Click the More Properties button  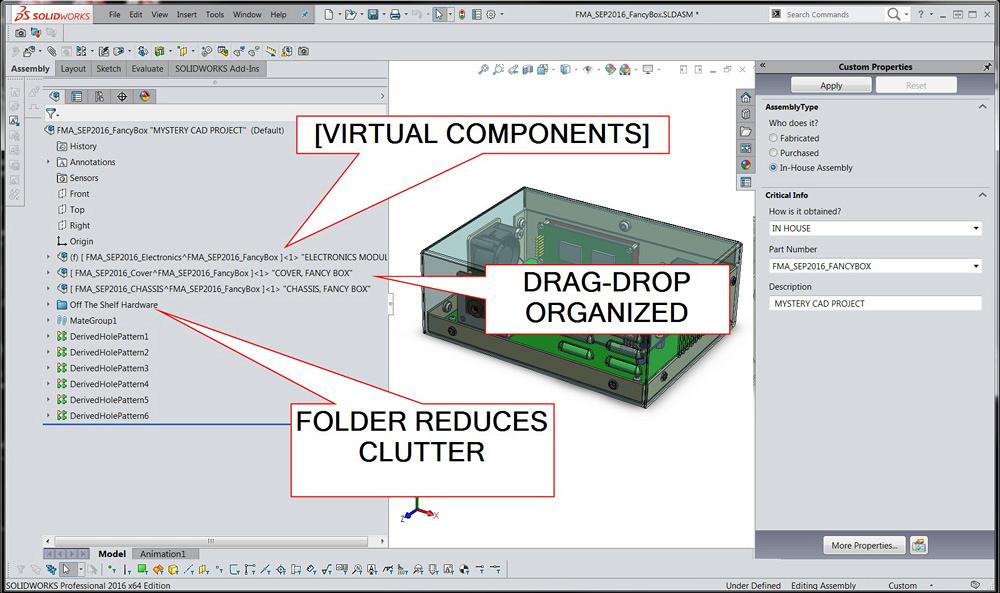pyautogui.click(x=864, y=545)
